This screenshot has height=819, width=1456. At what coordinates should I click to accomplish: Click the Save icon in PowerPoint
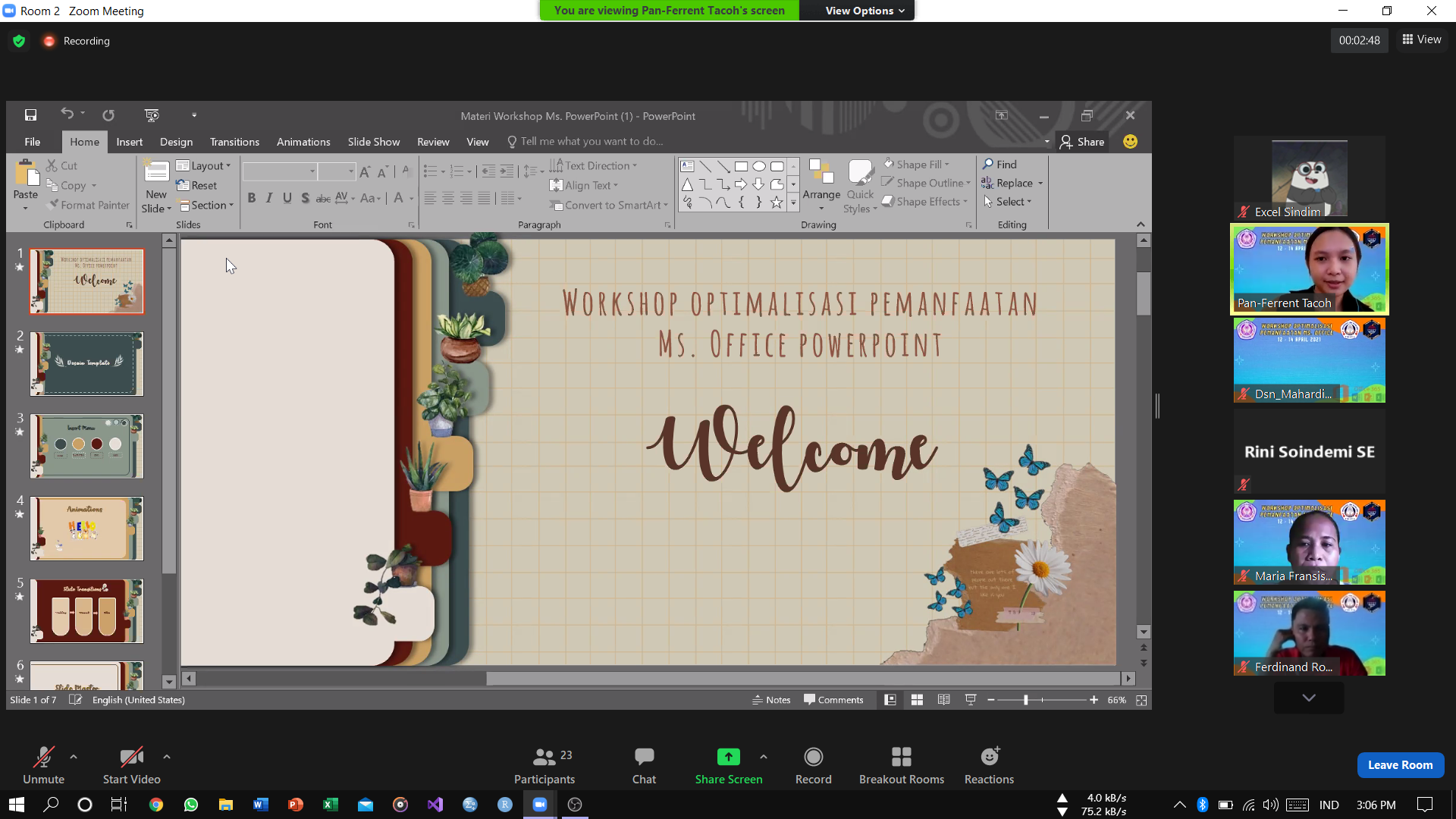tap(30, 115)
